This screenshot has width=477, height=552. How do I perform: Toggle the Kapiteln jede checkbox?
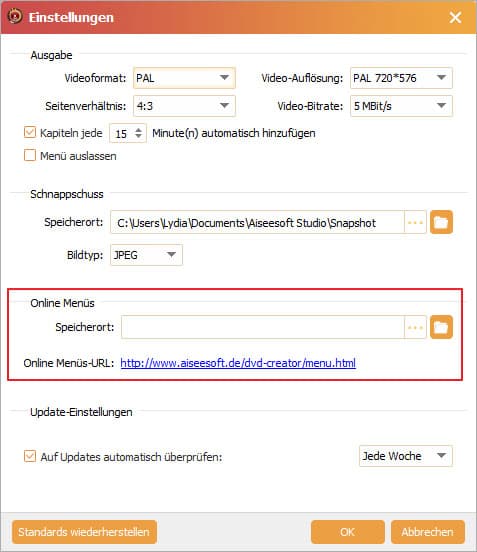point(30,133)
